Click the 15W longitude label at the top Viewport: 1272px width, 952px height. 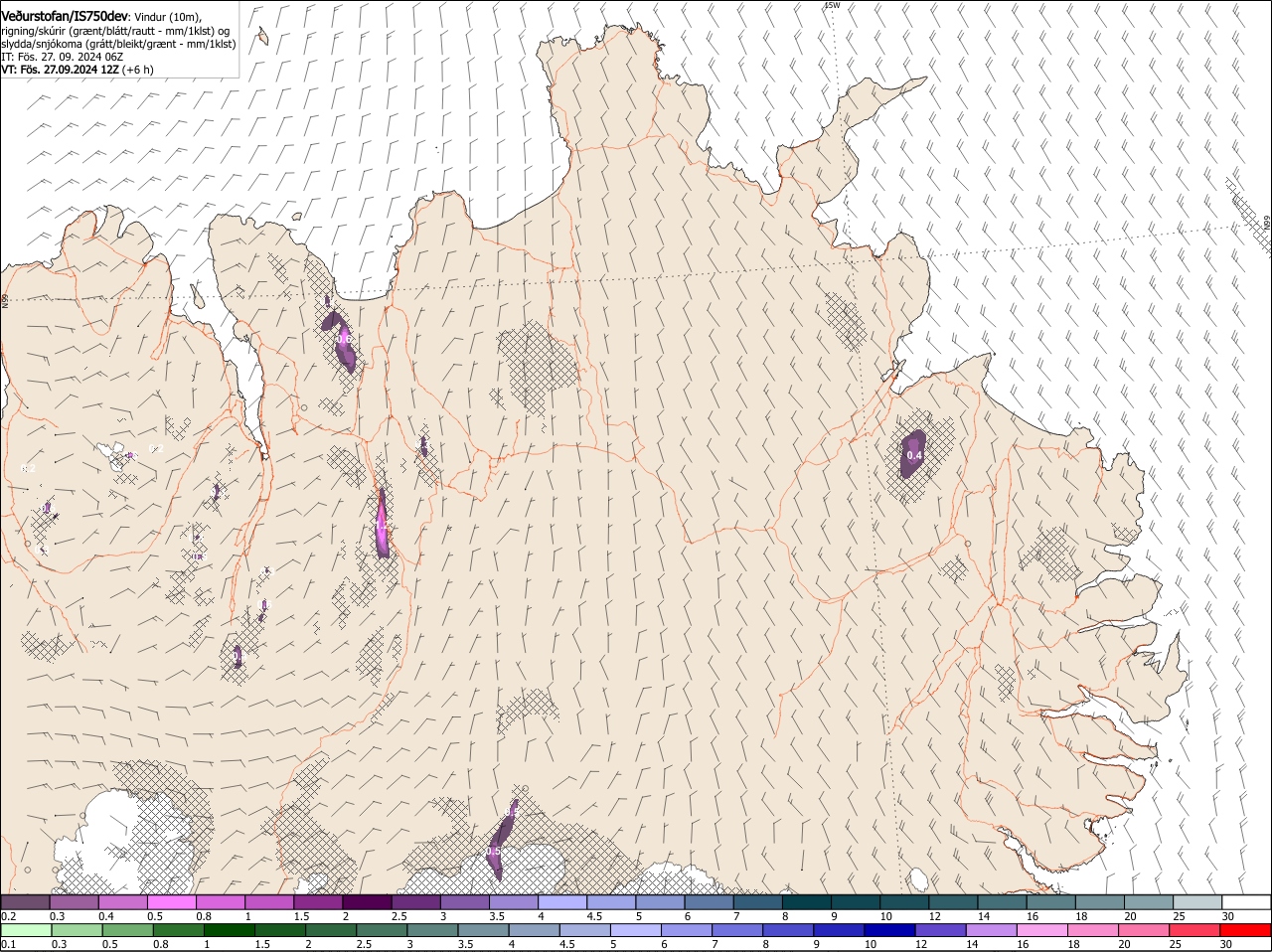(832, 6)
